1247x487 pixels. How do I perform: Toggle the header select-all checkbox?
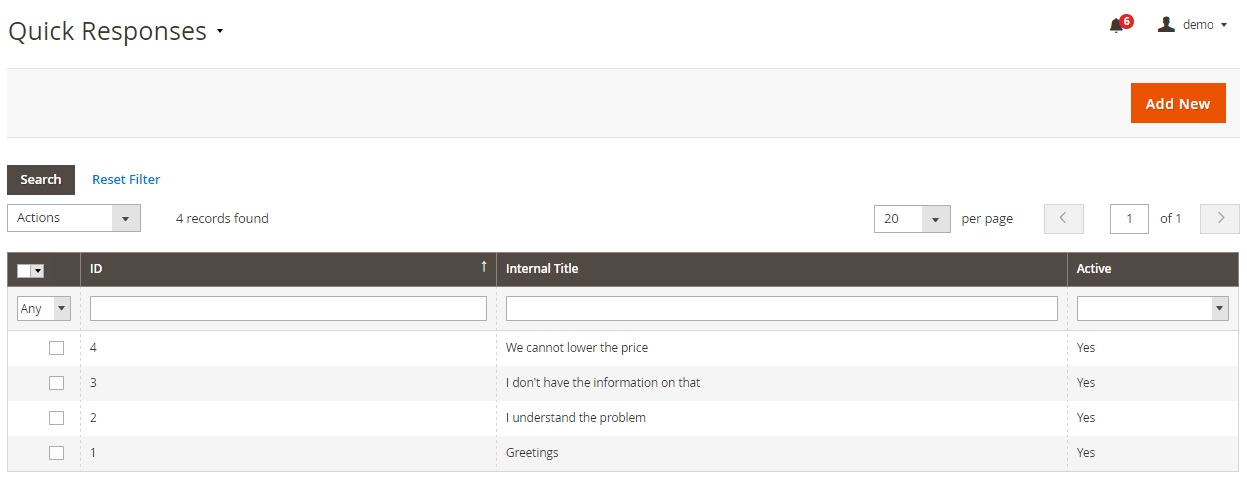[x=25, y=270]
